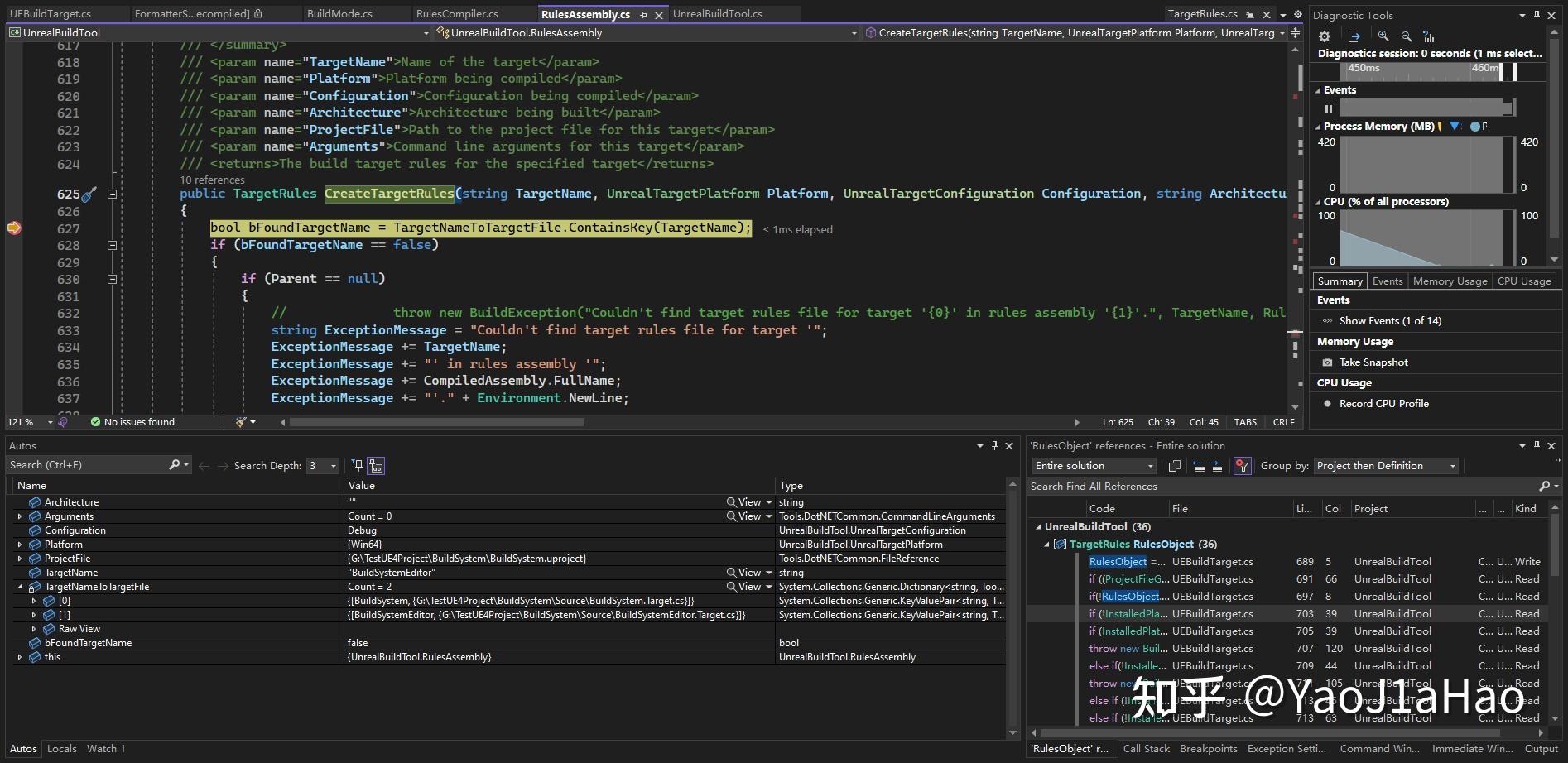Zoom in on the diagnostics timeline
This screenshot has width=1568, height=763.
pos(1383,36)
